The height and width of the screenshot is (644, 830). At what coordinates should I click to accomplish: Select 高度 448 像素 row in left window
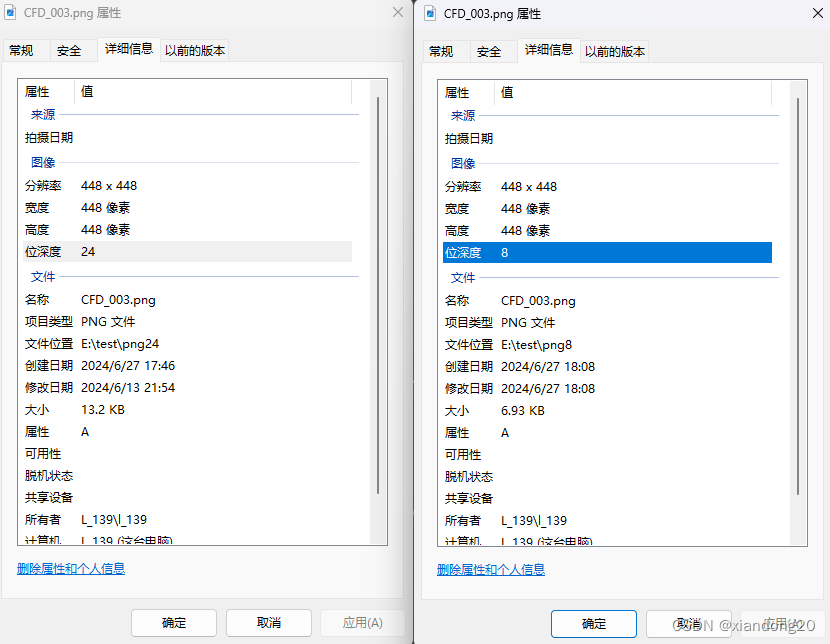click(x=187, y=230)
